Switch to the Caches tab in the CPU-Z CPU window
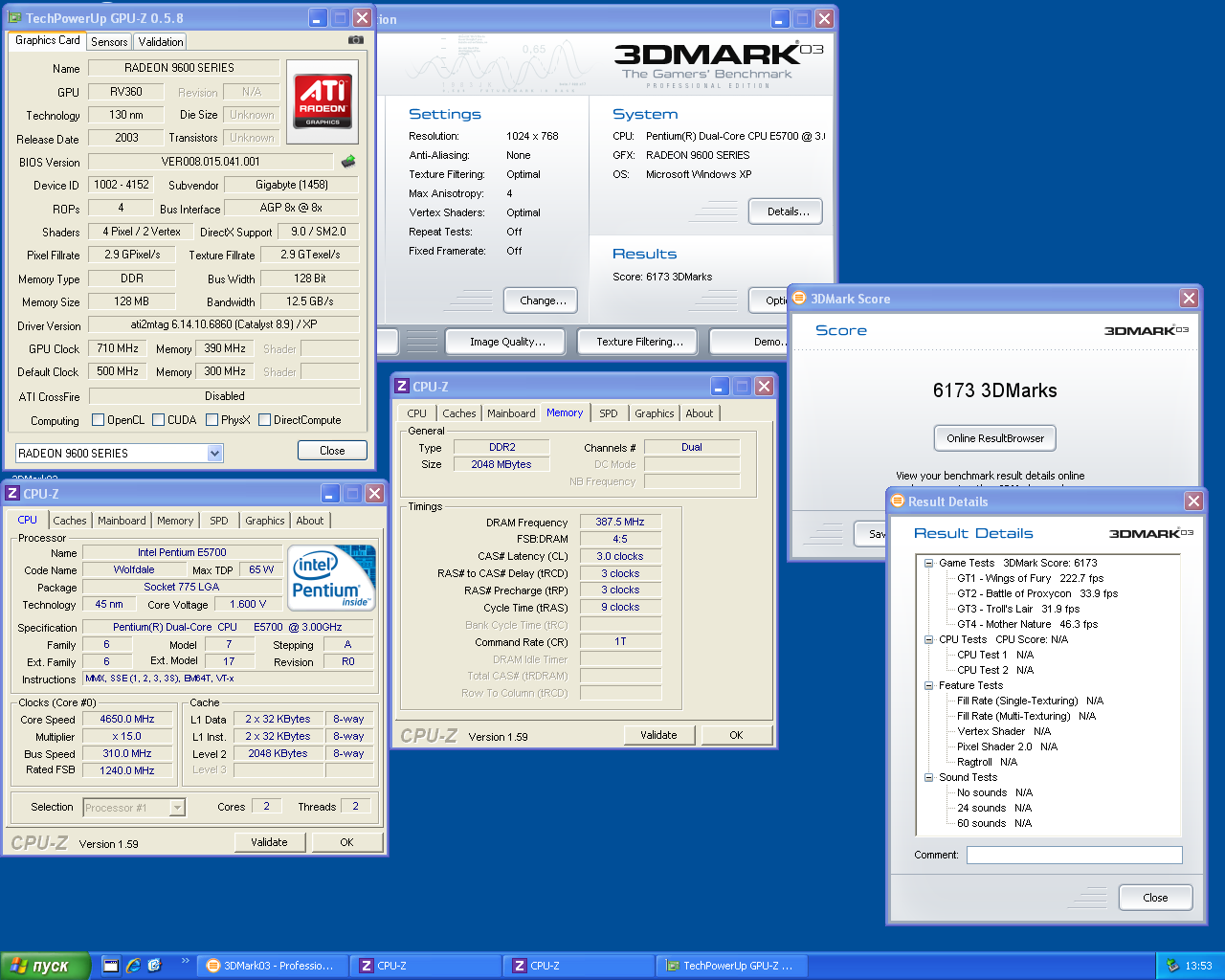This screenshot has width=1225, height=980. click(70, 521)
